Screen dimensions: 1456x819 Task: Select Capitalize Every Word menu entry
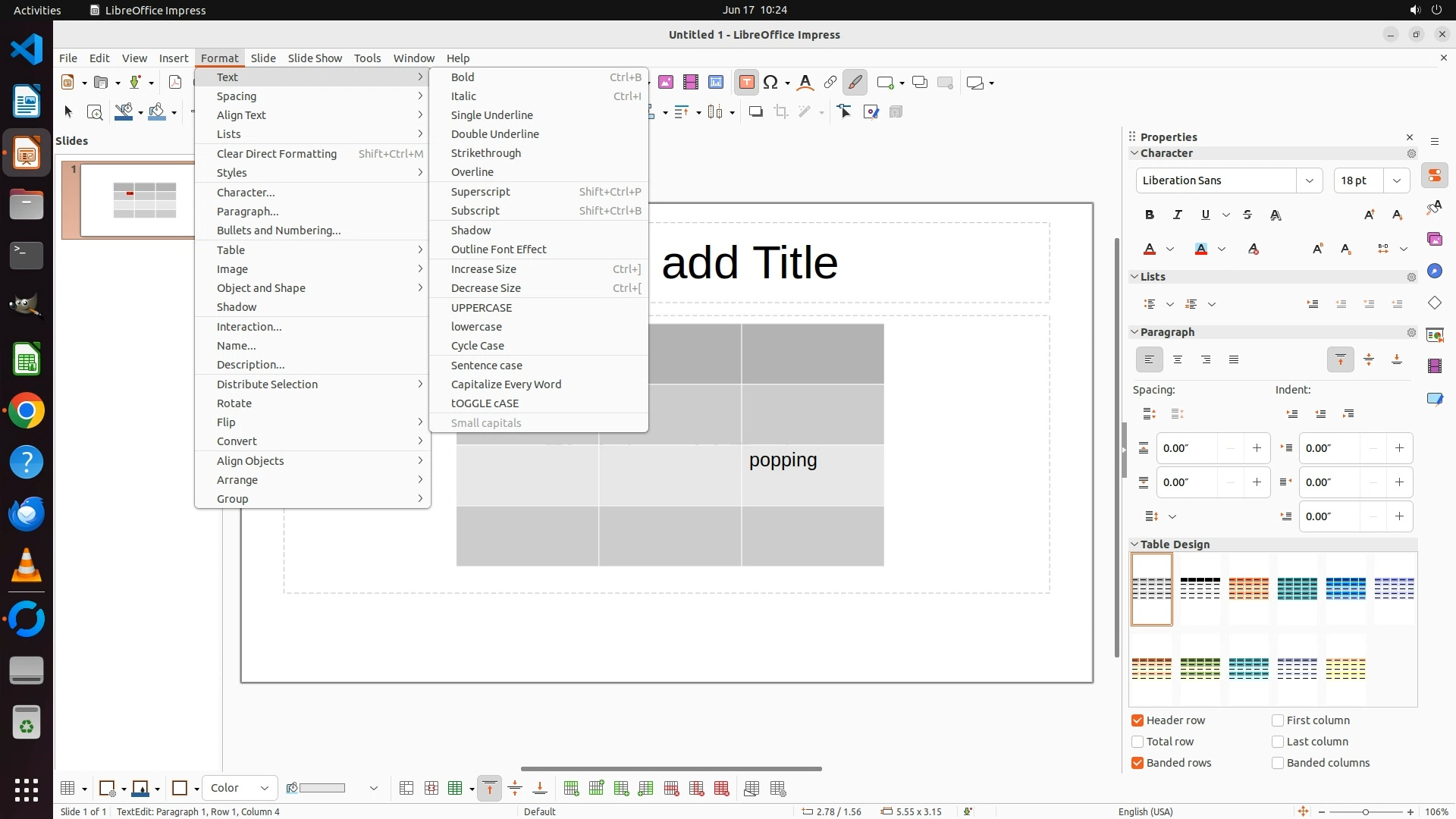[506, 384]
